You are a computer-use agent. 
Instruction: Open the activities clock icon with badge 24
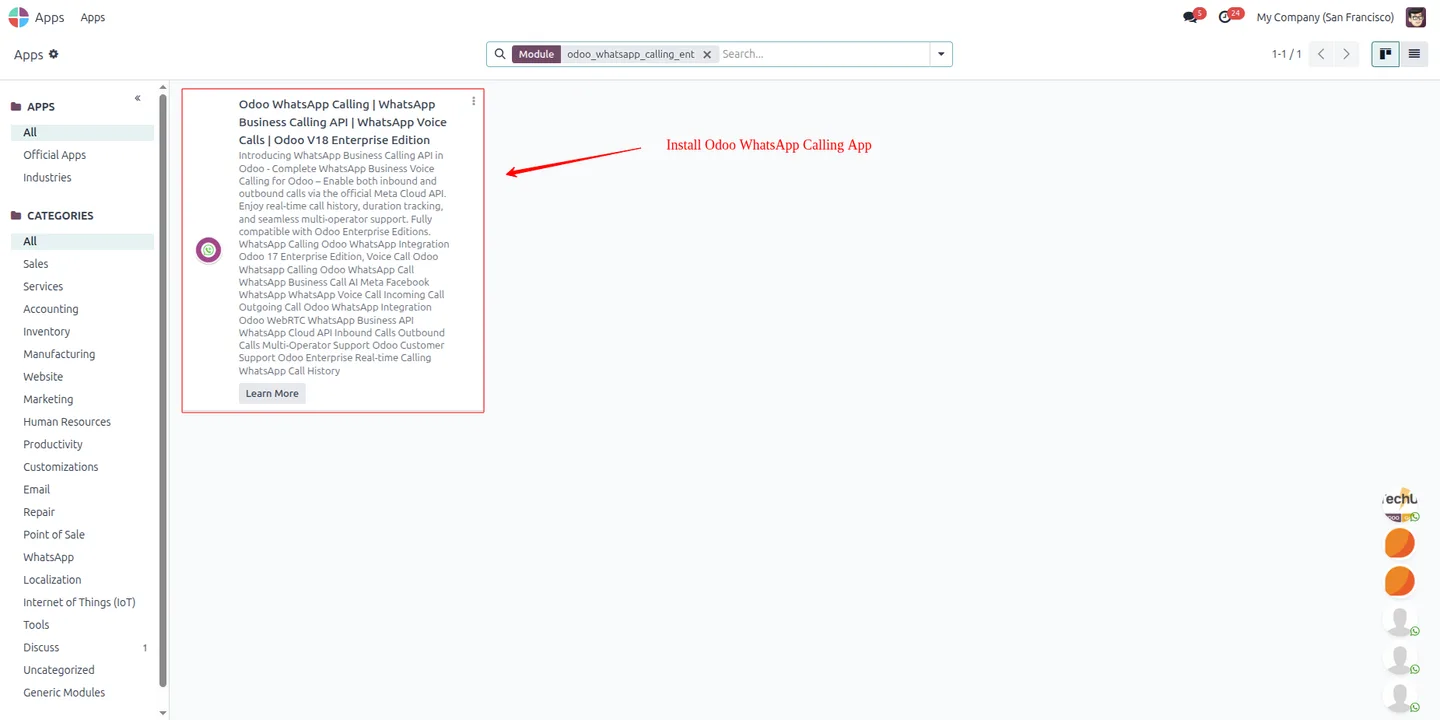[1226, 17]
